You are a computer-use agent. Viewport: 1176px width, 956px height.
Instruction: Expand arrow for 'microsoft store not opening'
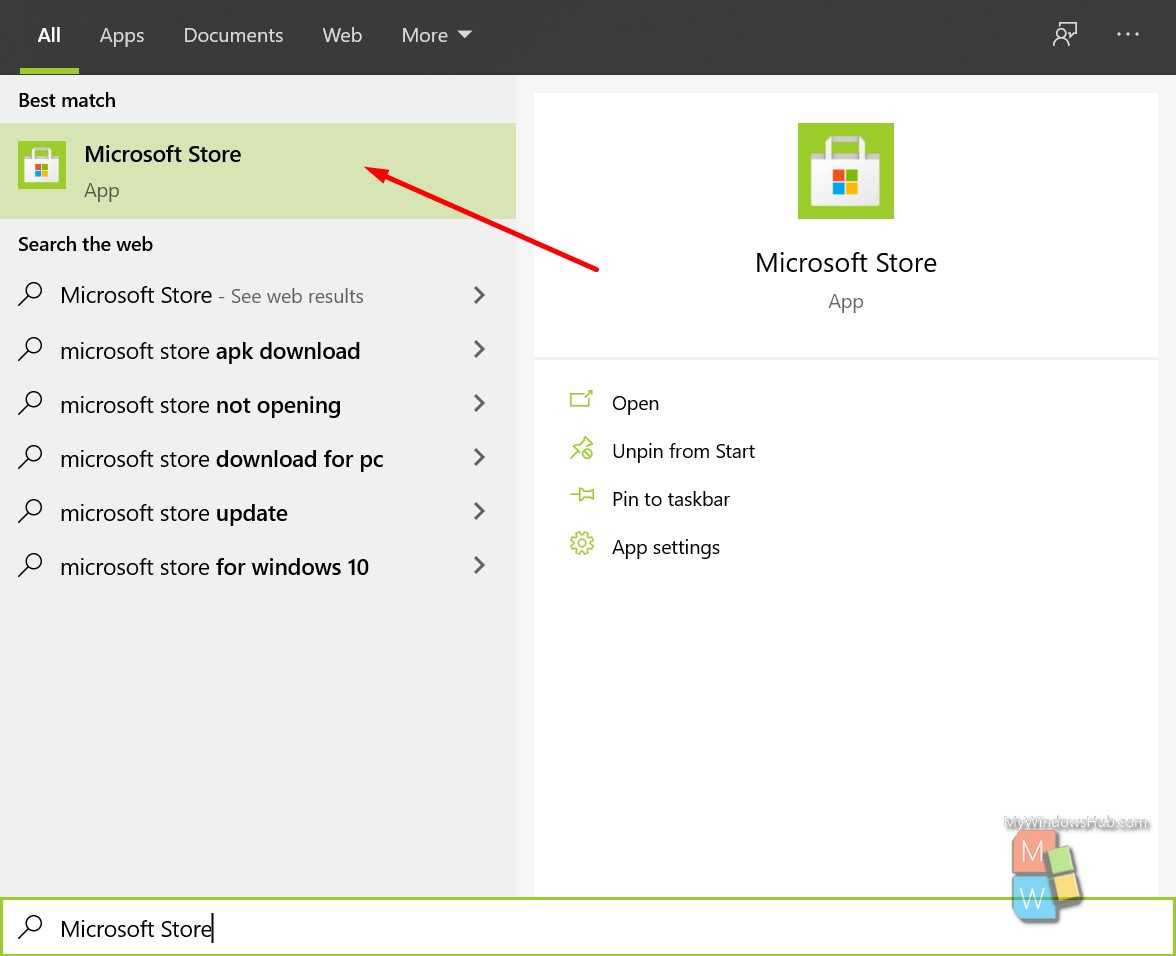click(479, 404)
